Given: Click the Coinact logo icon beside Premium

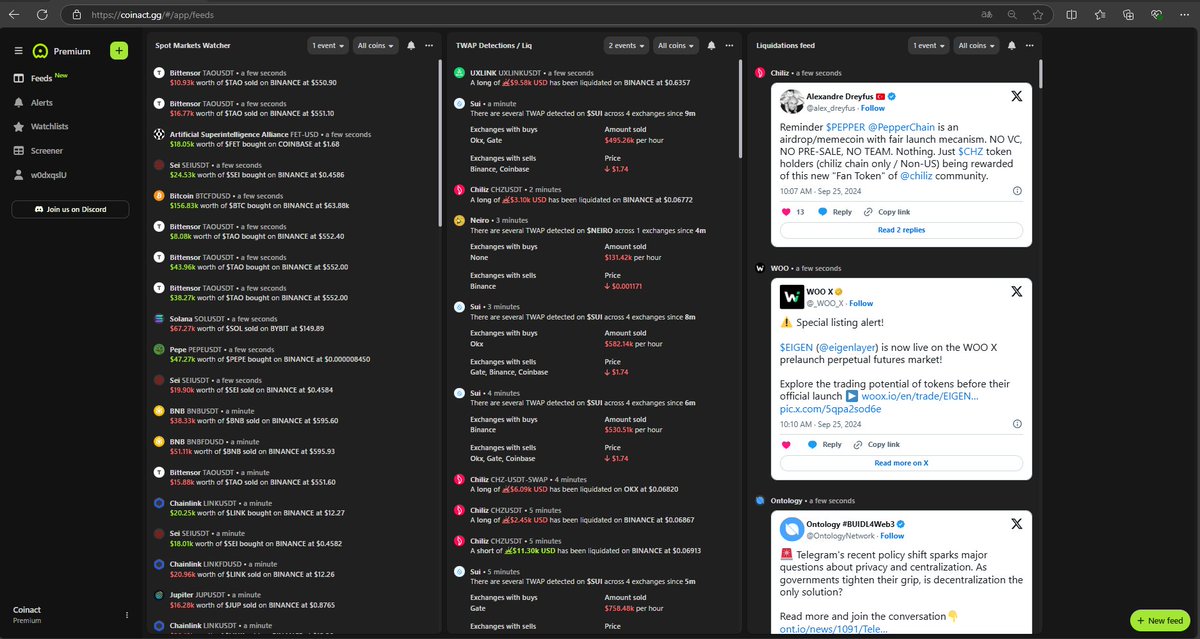Looking at the screenshot, I should point(41,51).
